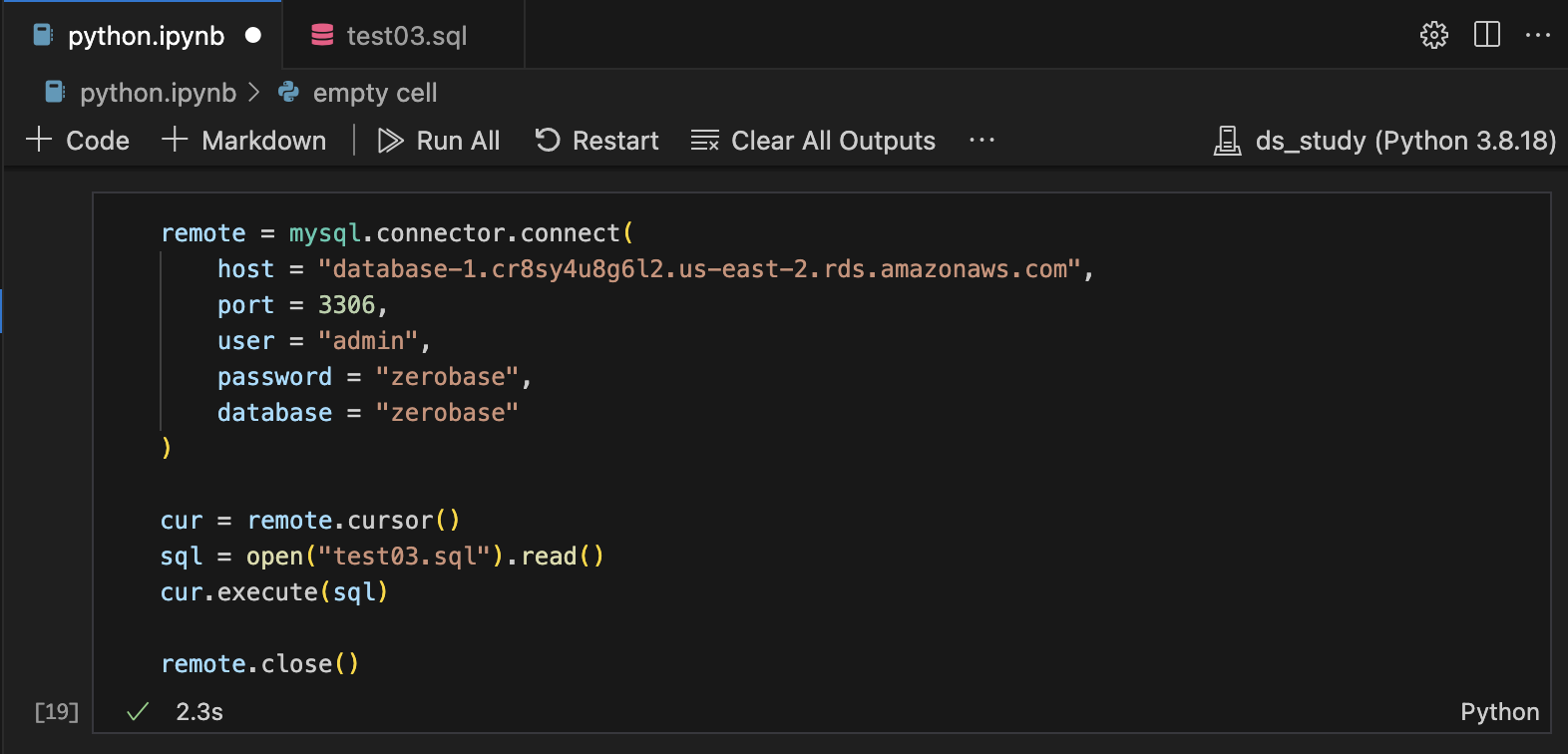
Task: Click the Run All play icon
Action: (390, 141)
